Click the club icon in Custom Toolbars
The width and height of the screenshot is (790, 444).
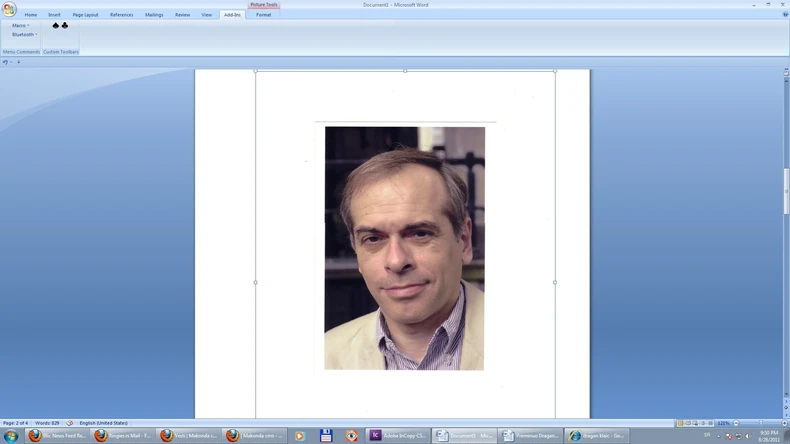[65, 25]
